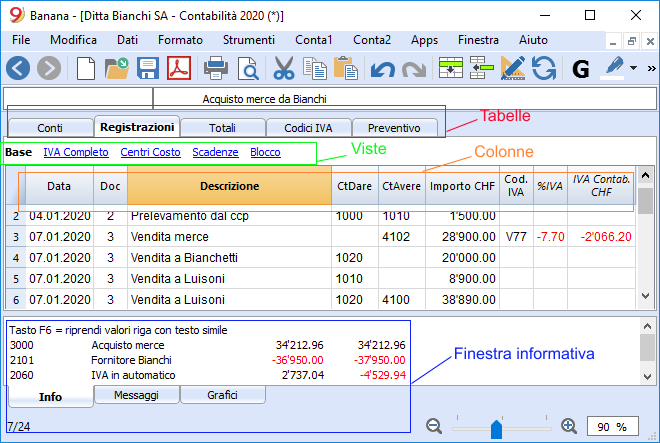Click the bold G toolbar icon

[580, 69]
